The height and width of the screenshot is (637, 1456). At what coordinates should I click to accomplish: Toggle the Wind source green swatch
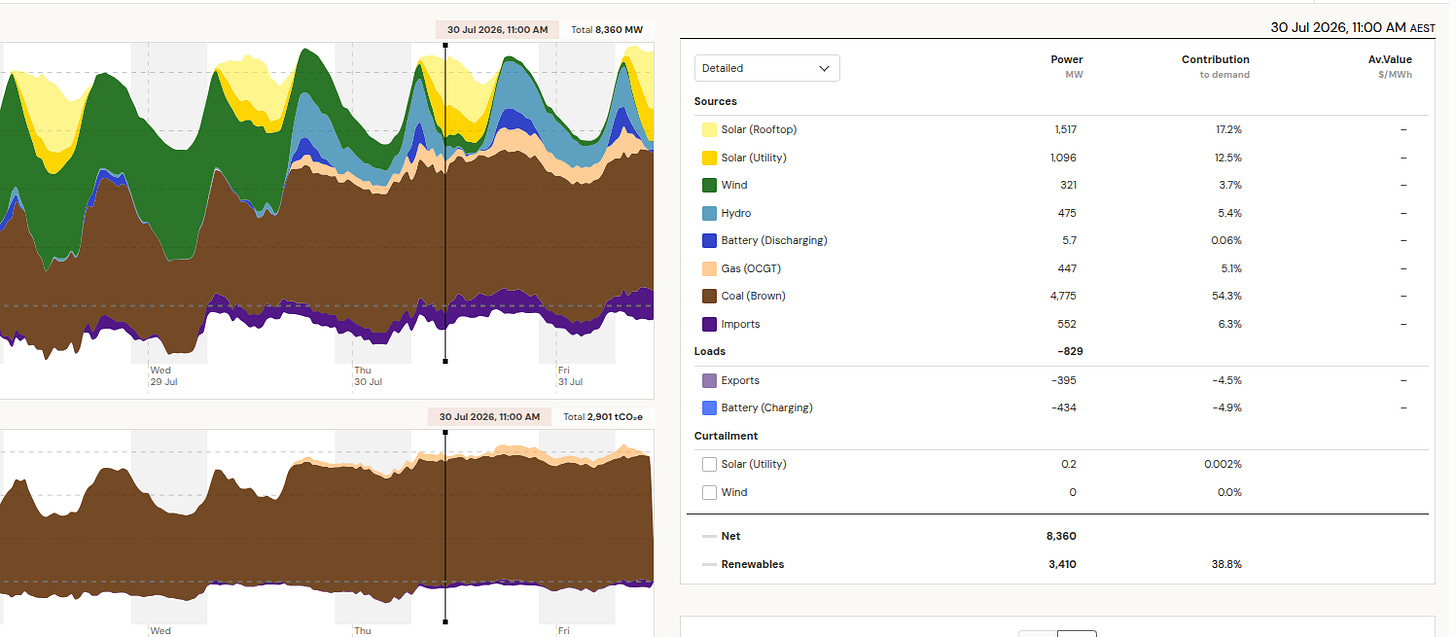coord(709,185)
